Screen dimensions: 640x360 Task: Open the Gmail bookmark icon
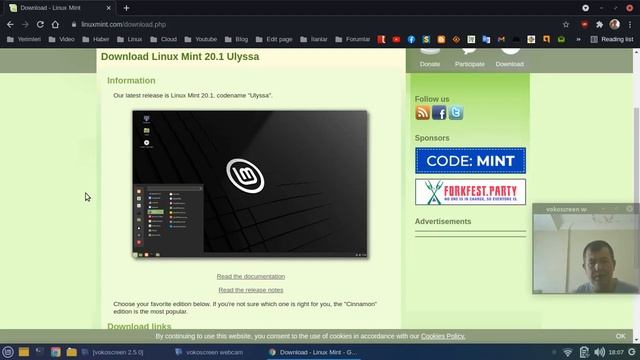501,39
